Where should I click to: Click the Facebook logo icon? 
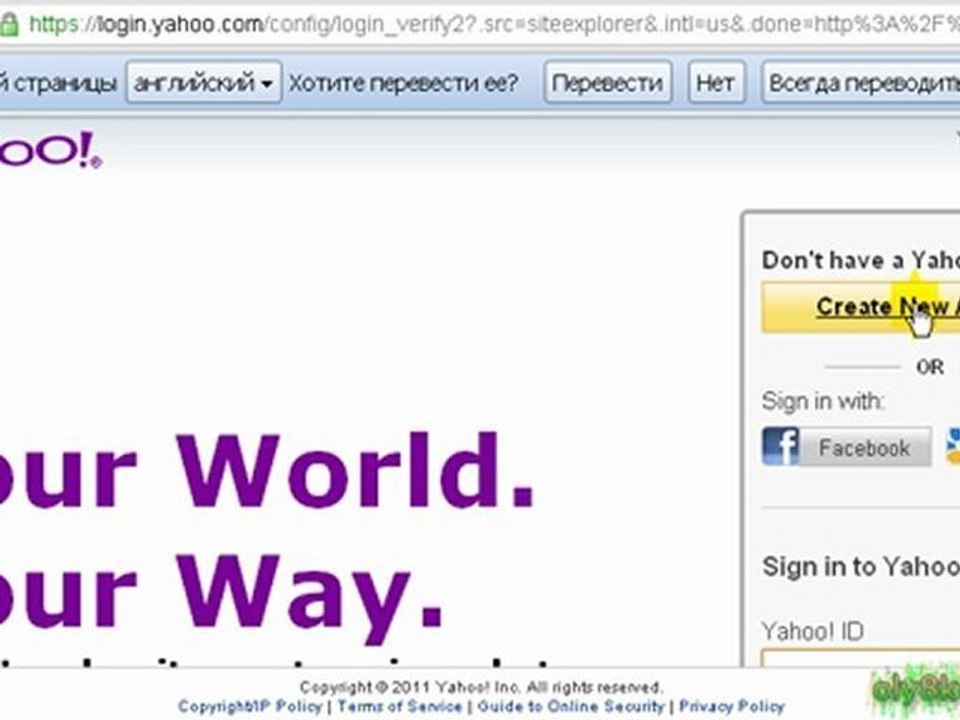[781, 446]
